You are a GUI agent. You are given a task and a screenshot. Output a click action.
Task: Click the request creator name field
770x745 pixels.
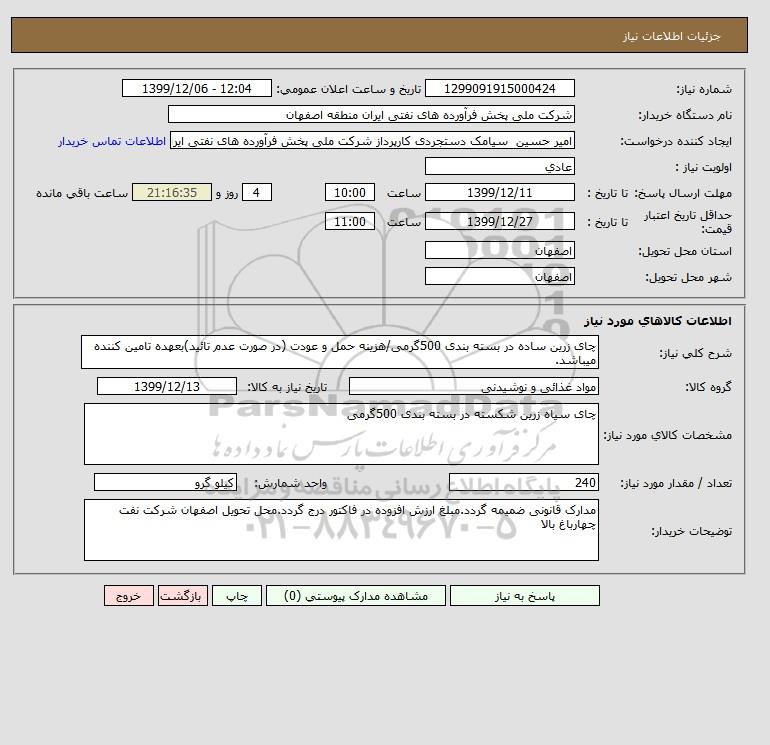(x=372, y=141)
